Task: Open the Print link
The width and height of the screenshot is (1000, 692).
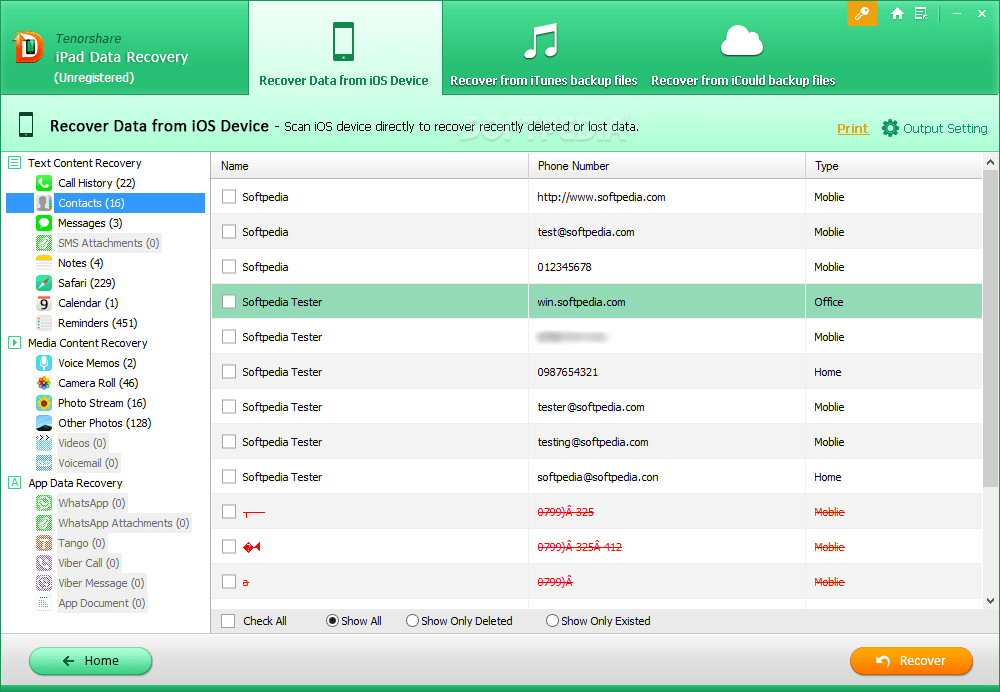Action: point(853,128)
